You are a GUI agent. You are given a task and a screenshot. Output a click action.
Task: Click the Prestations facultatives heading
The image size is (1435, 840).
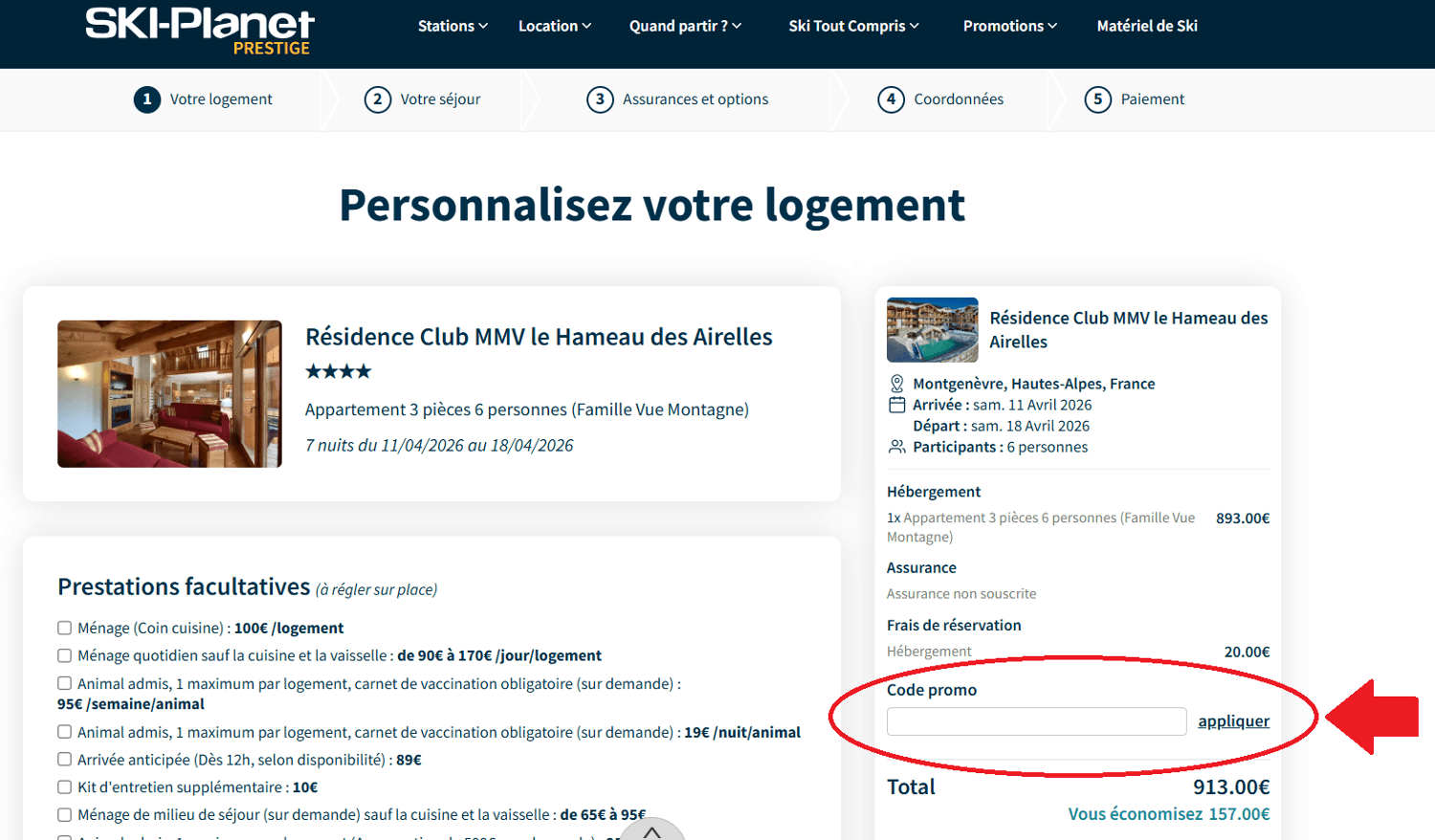(x=184, y=586)
